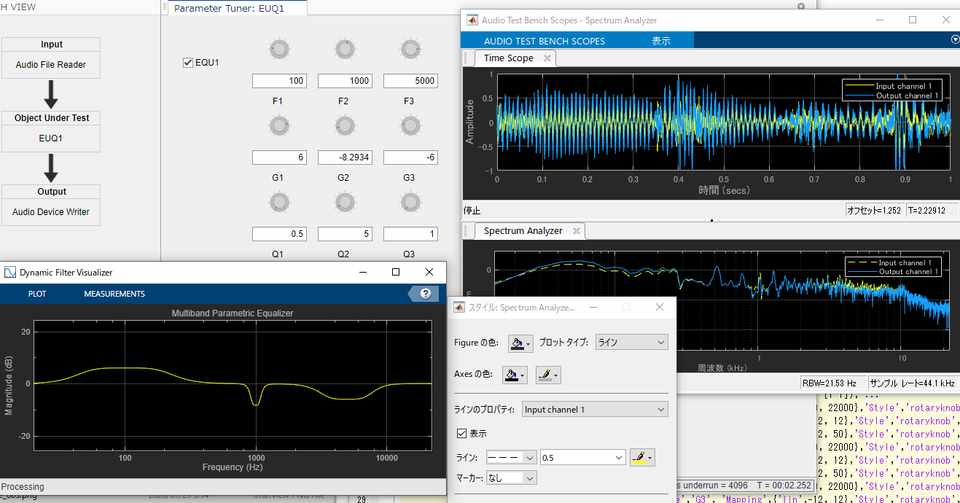This screenshot has width=960, height=503.
Task: Open yellow line color picker
Action: (642, 457)
